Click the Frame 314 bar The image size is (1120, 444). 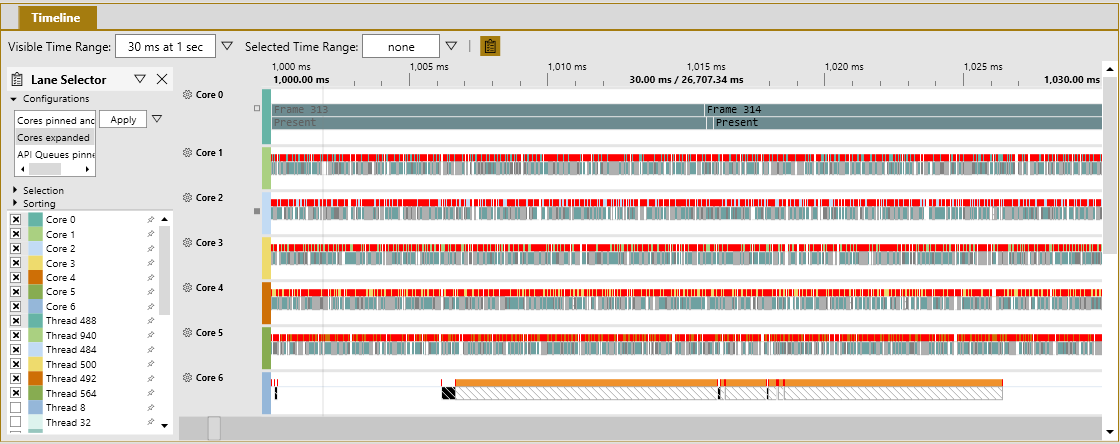click(x=904, y=110)
